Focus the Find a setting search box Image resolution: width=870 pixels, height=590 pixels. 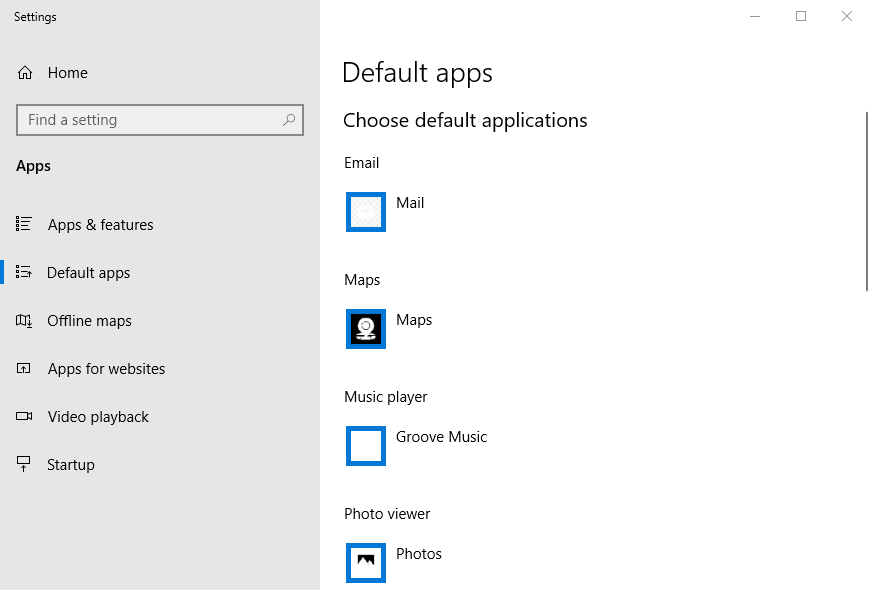150,120
